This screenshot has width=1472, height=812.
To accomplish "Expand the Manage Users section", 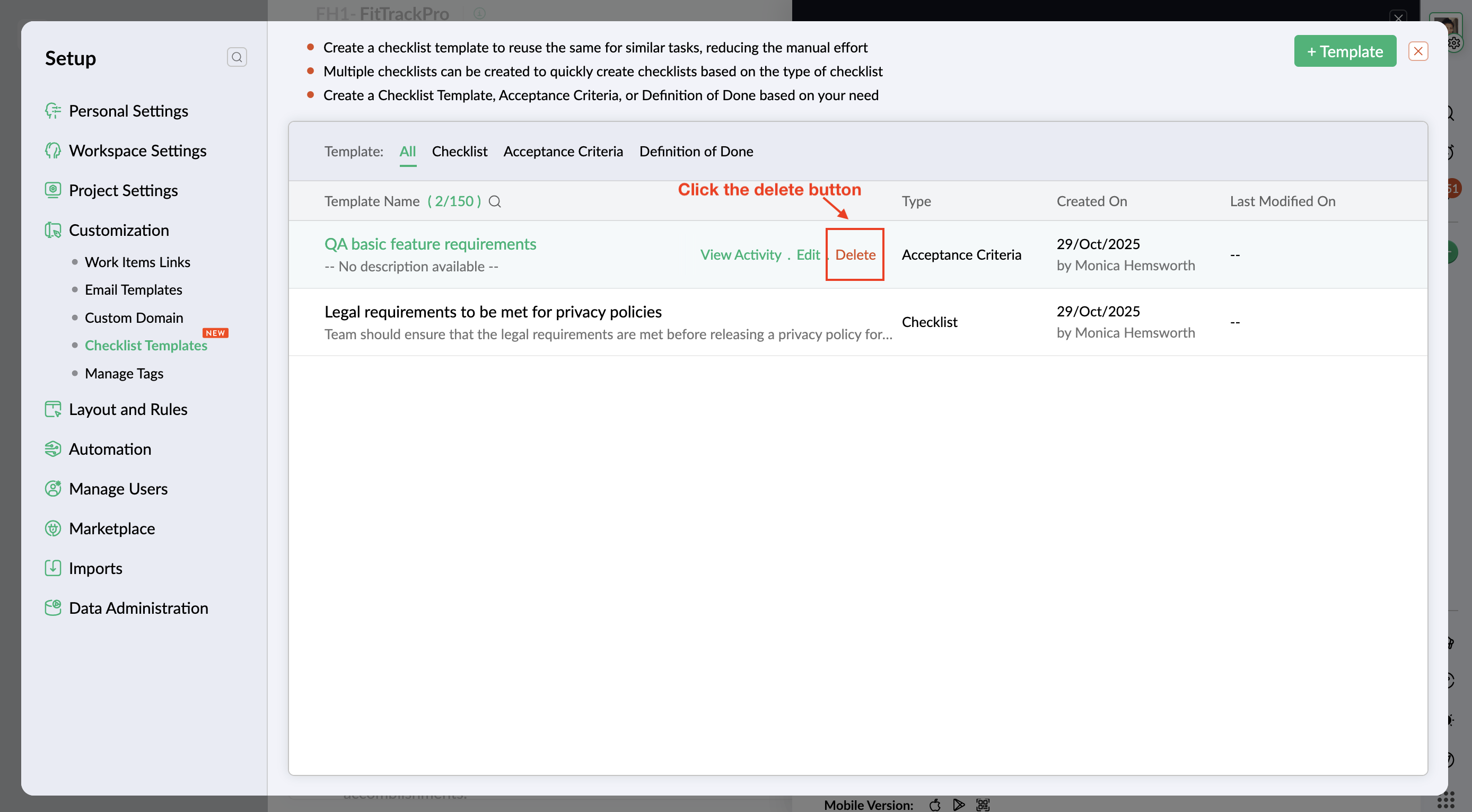I will tap(118, 489).
